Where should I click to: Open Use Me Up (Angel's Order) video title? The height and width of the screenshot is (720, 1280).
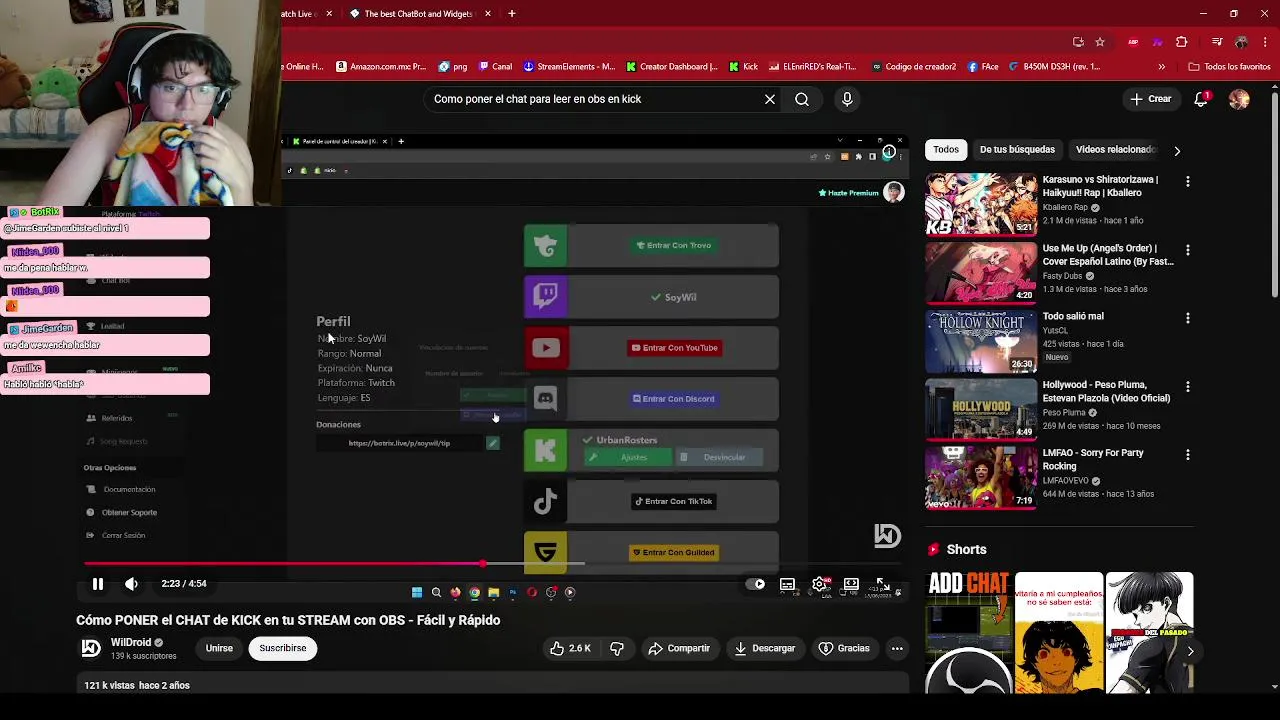tap(1108, 255)
